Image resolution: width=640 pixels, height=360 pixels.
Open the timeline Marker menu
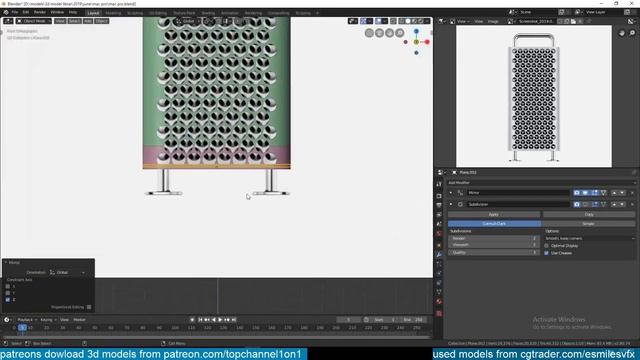[79, 320]
